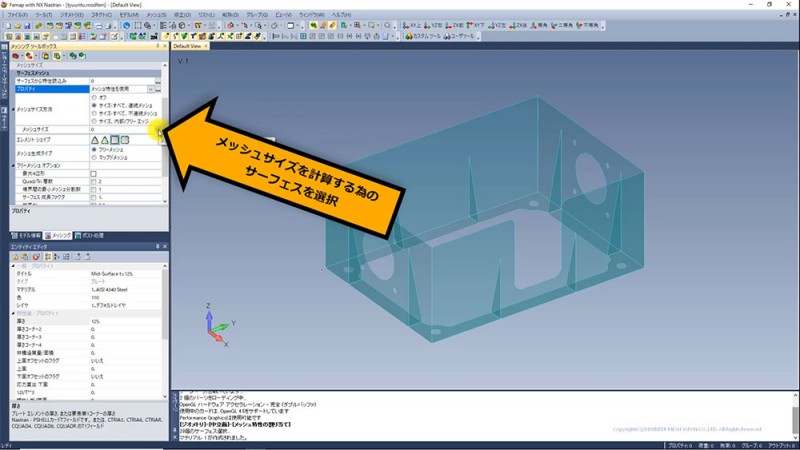Select Size Interior/Free Edge radio option
This screenshot has width=800, height=450.
tap(94, 121)
